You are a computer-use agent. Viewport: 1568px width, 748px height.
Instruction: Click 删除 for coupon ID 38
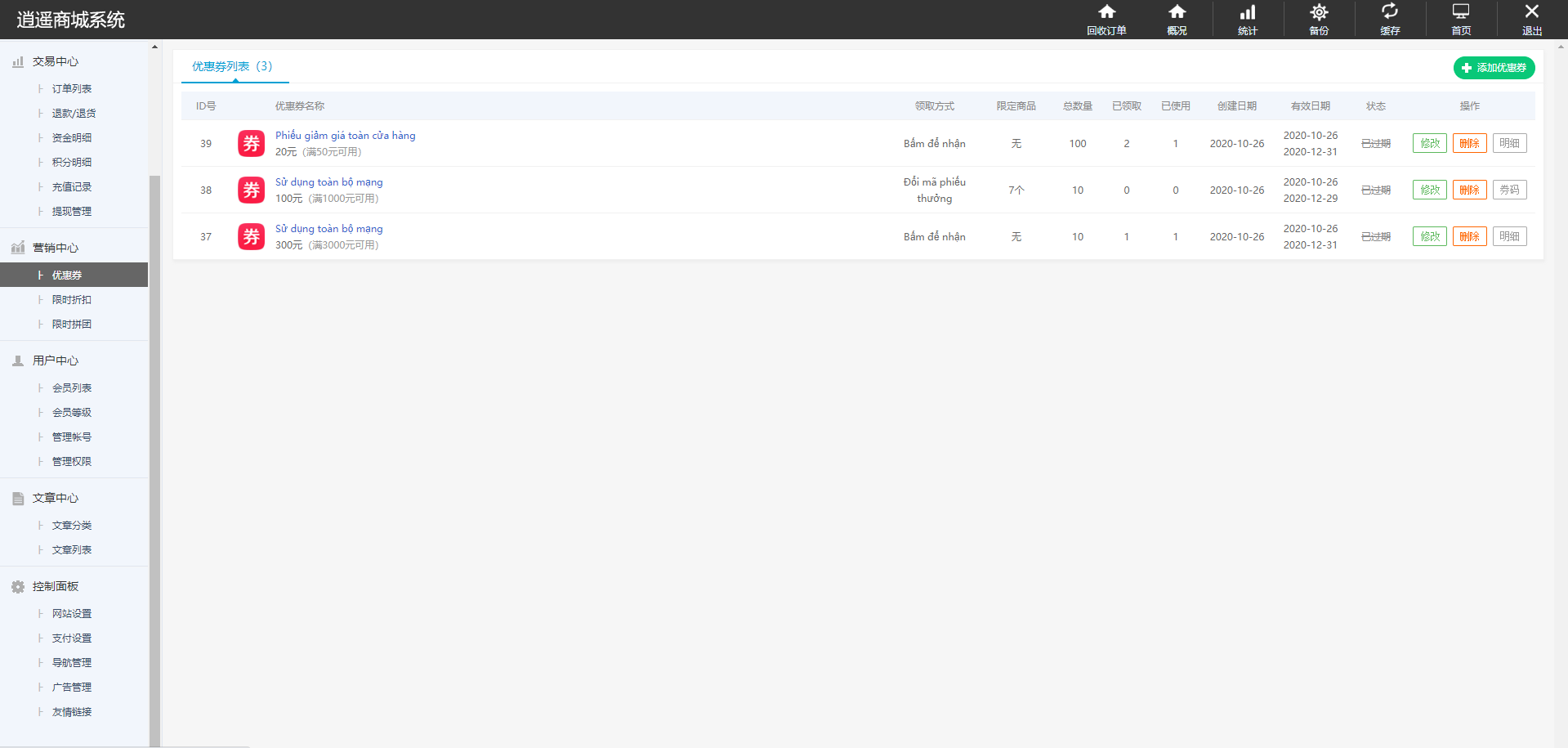click(1469, 190)
